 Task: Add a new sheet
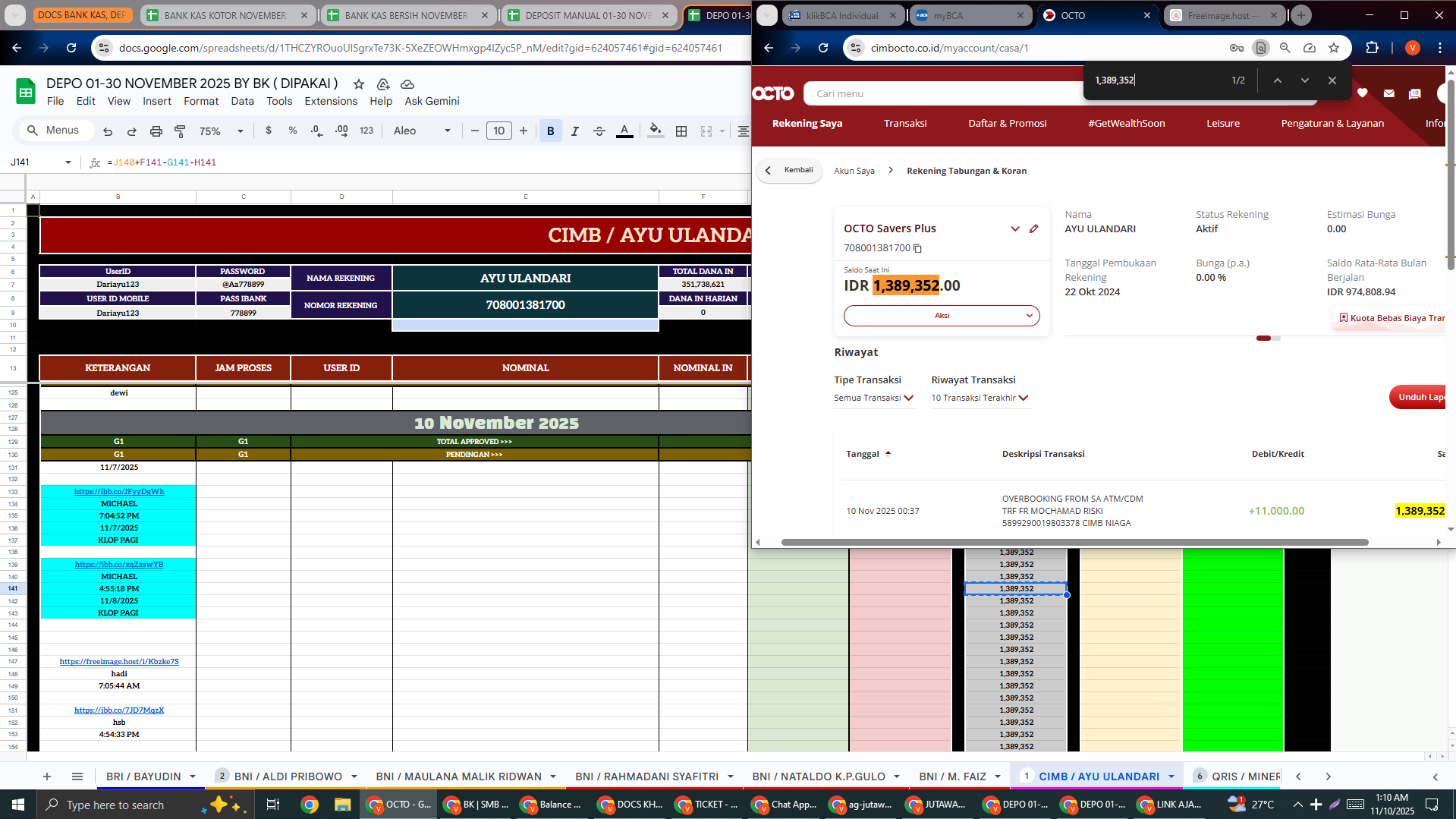[47, 776]
